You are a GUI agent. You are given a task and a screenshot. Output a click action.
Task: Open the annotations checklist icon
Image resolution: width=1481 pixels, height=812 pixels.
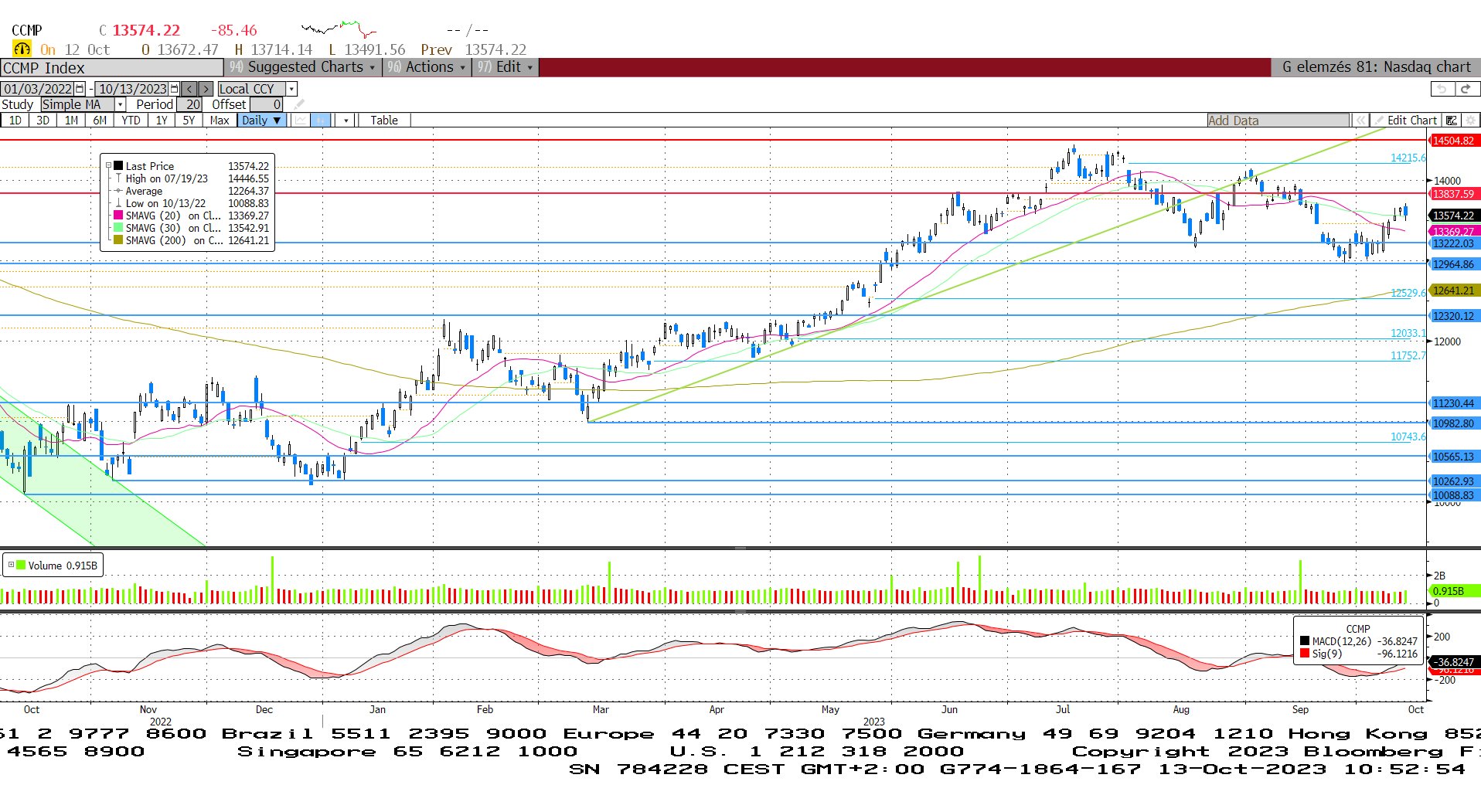(1452, 121)
